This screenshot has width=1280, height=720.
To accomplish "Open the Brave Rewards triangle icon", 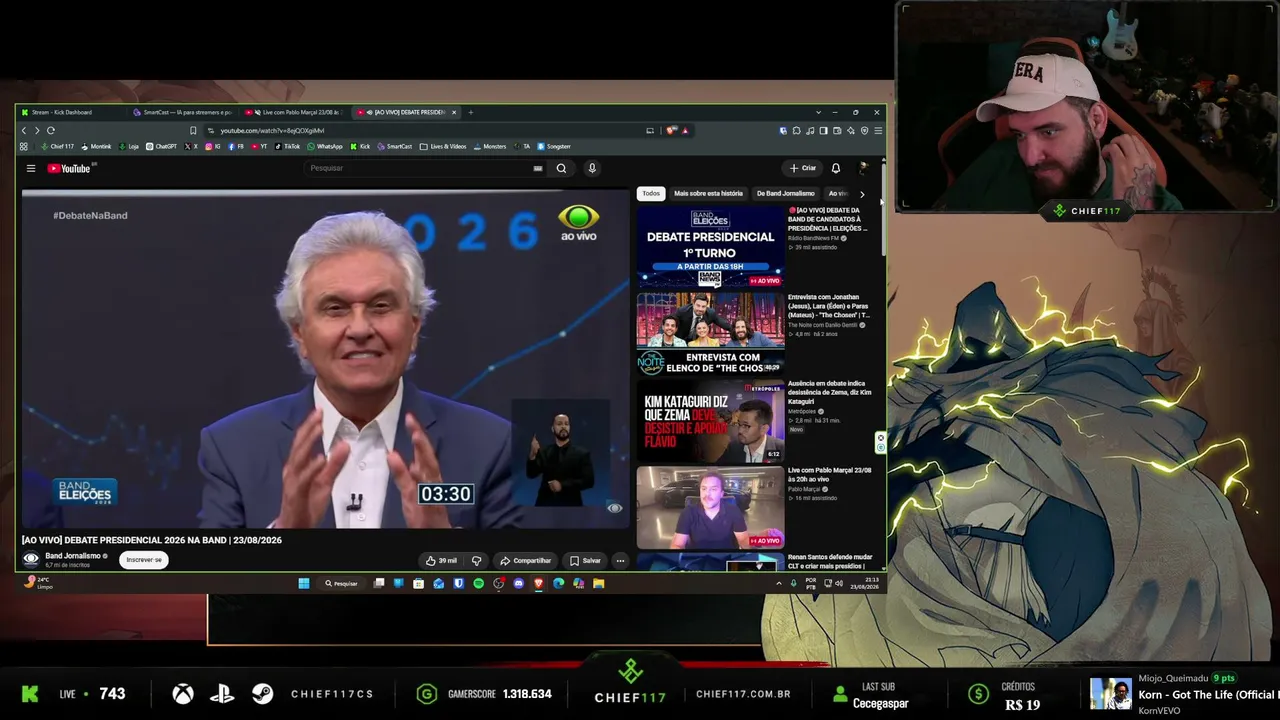I will pos(685,130).
